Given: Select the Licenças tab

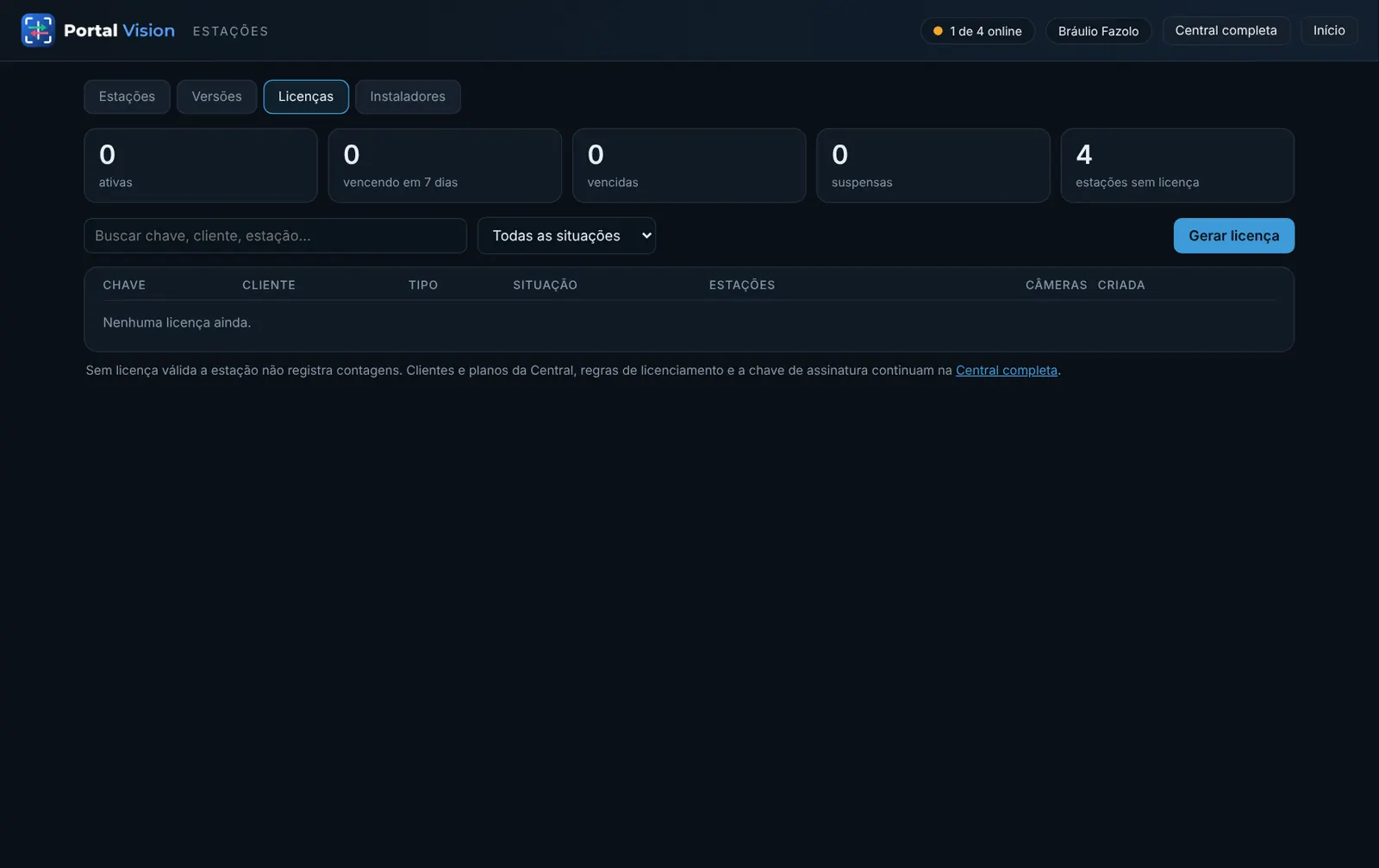Looking at the screenshot, I should point(306,97).
